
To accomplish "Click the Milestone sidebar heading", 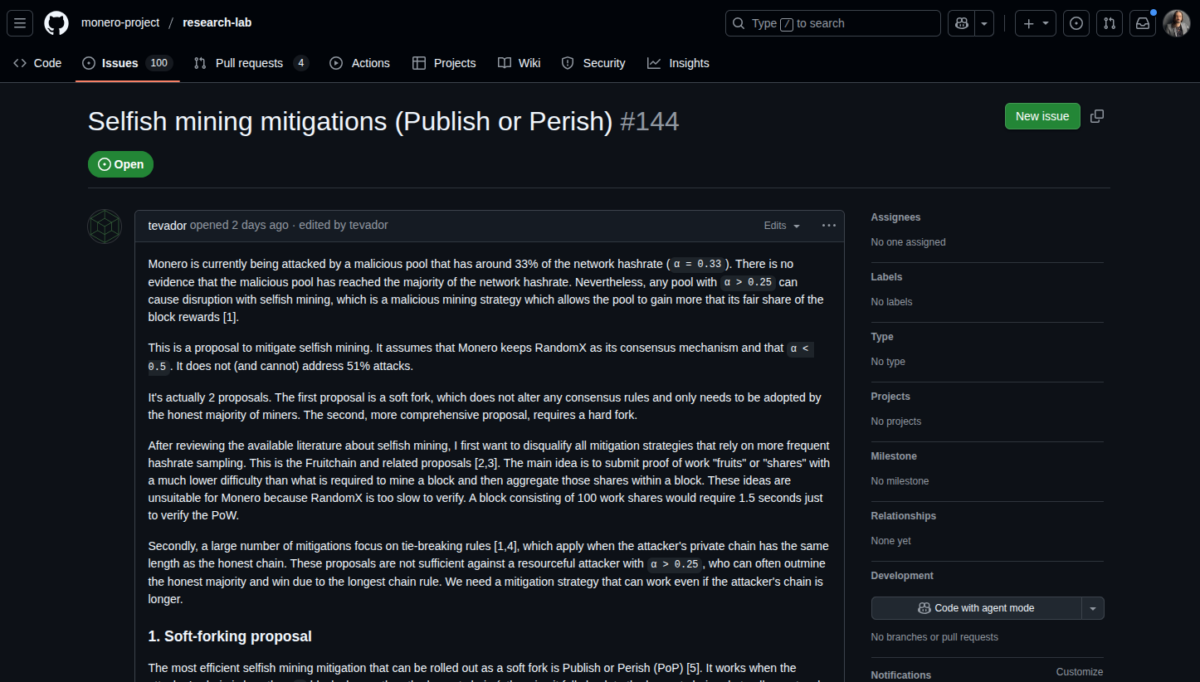I will tap(895, 456).
